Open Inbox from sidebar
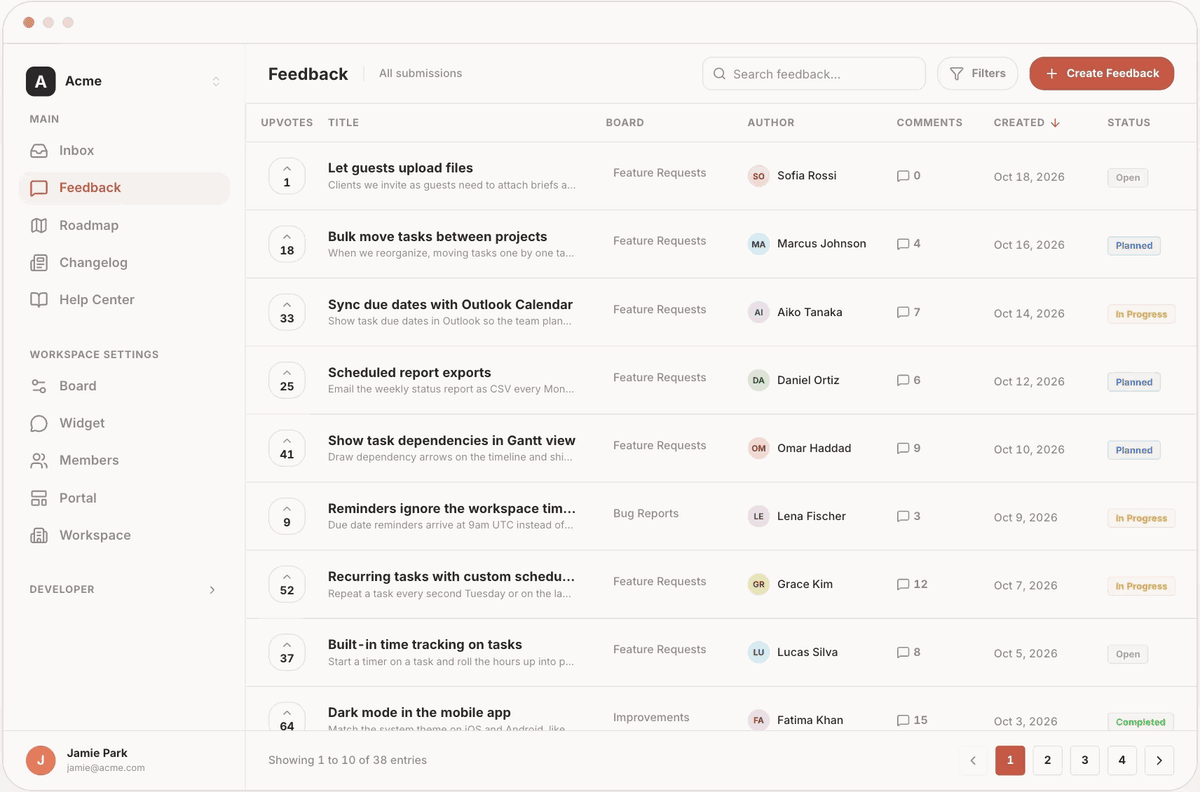 click(124, 150)
